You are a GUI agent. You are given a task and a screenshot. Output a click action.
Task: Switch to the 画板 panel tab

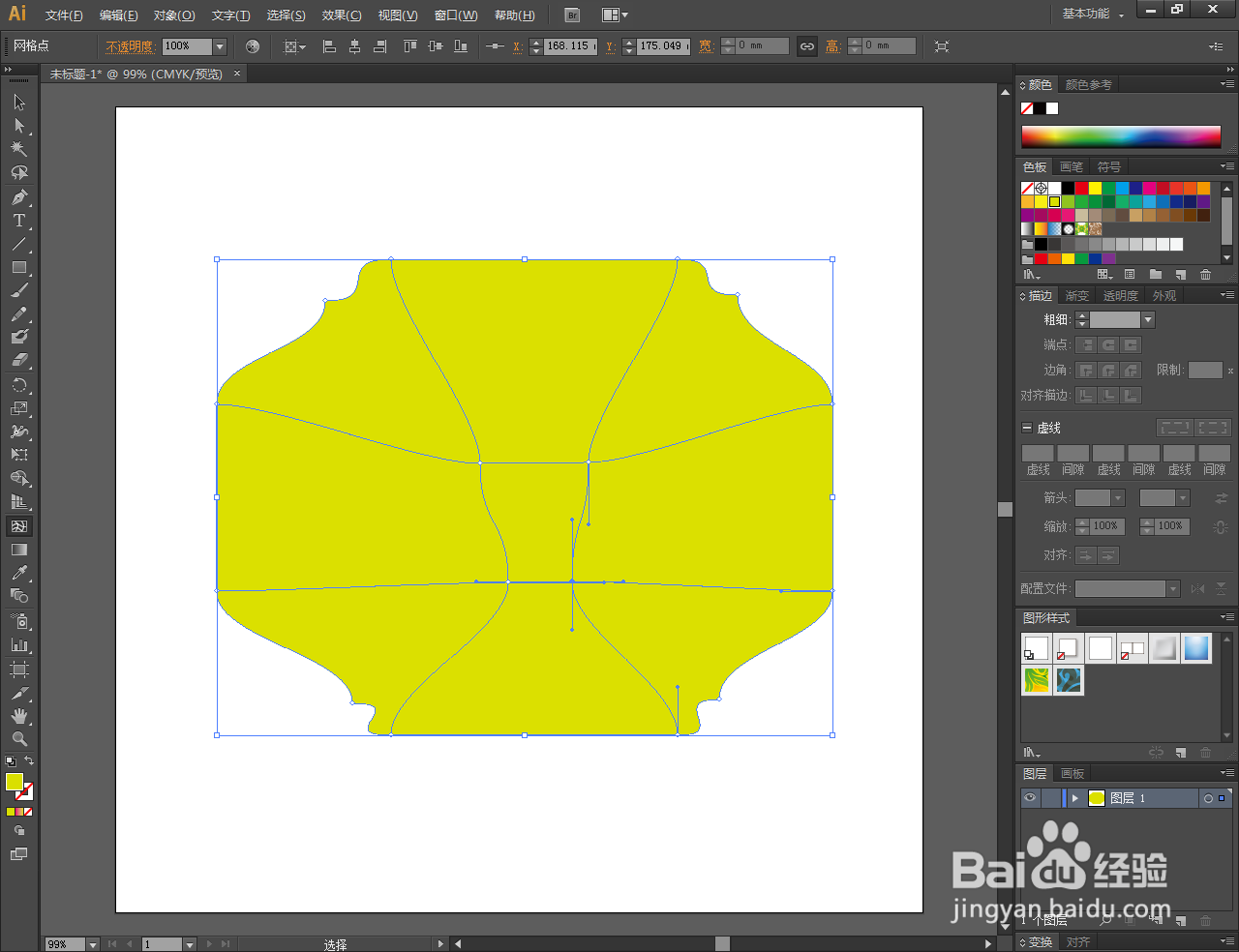(1073, 774)
